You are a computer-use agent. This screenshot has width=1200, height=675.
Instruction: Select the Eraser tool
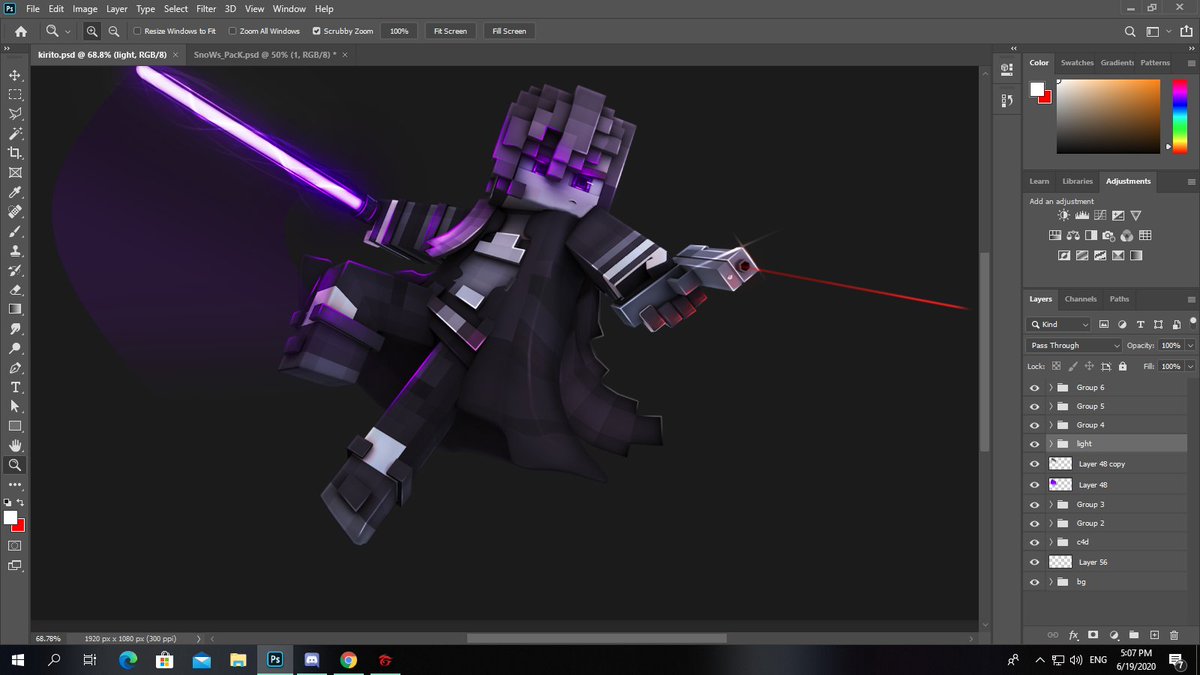[x=15, y=290]
